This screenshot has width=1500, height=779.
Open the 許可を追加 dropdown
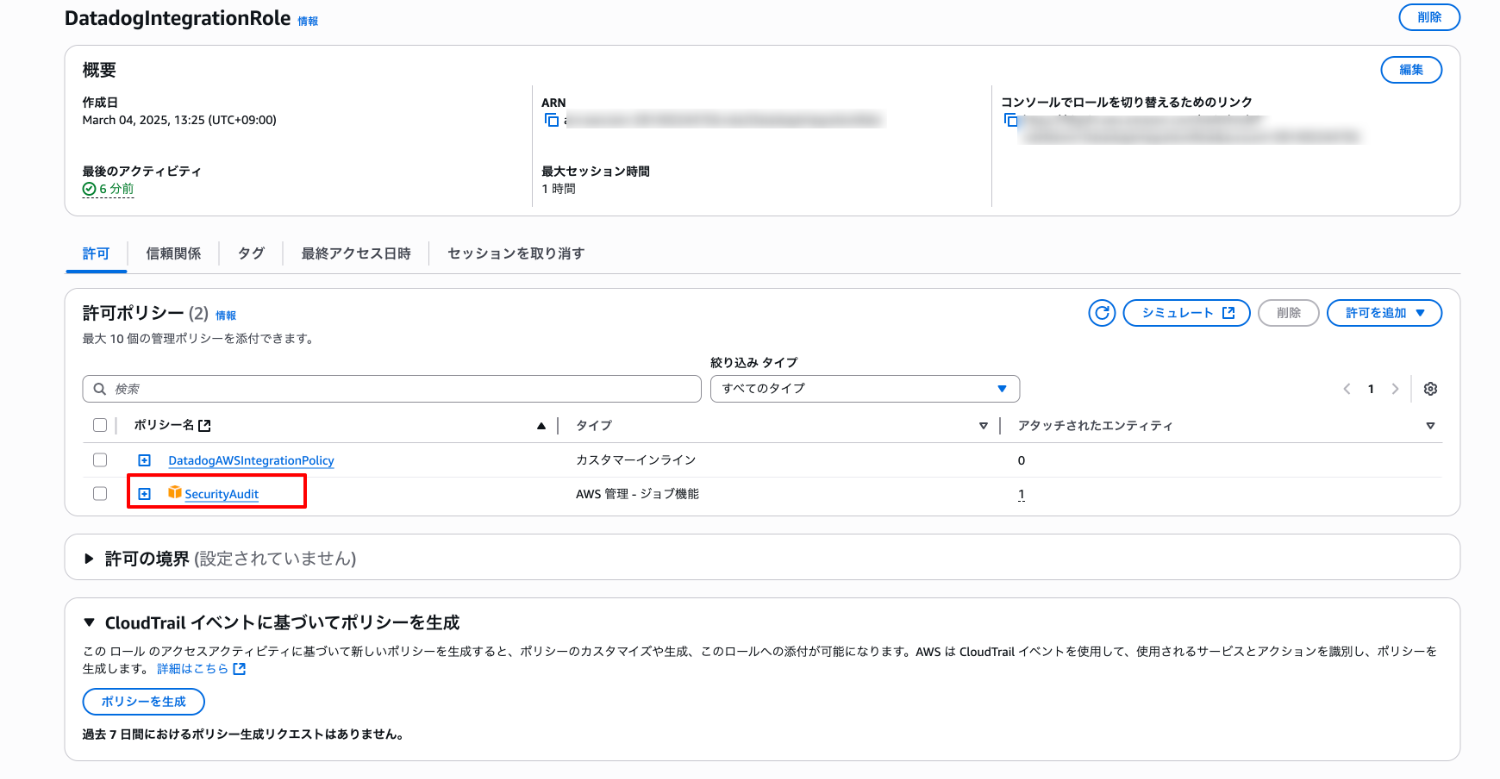click(1384, 313)
